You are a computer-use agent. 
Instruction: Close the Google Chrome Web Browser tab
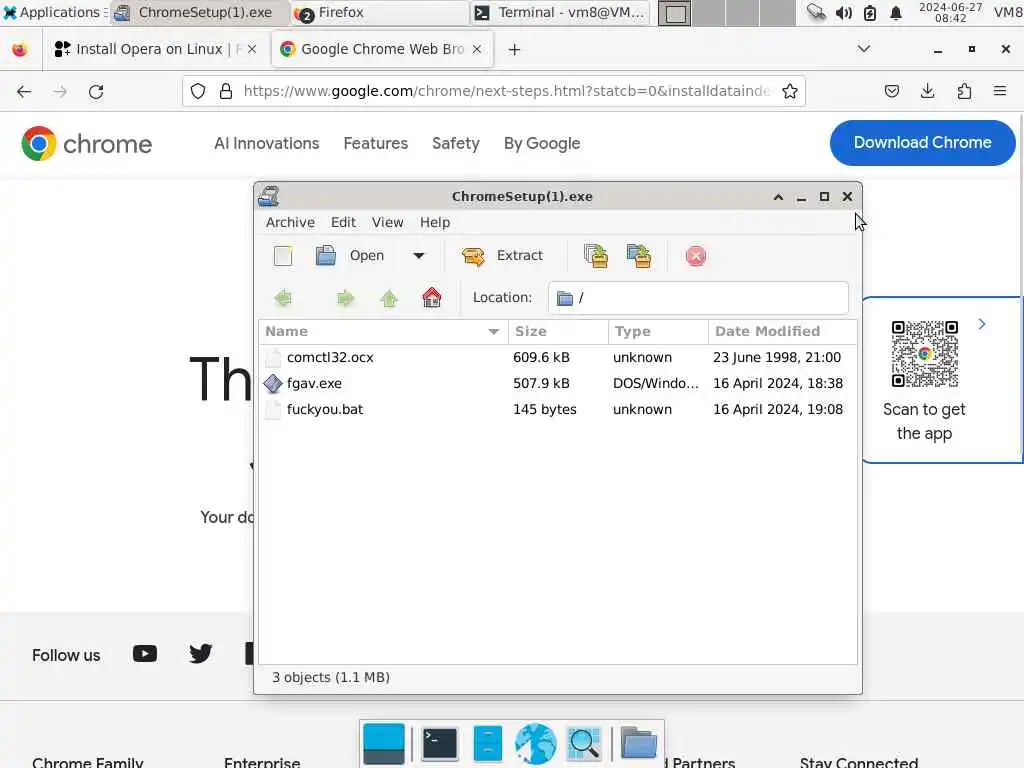pos(477,49)
